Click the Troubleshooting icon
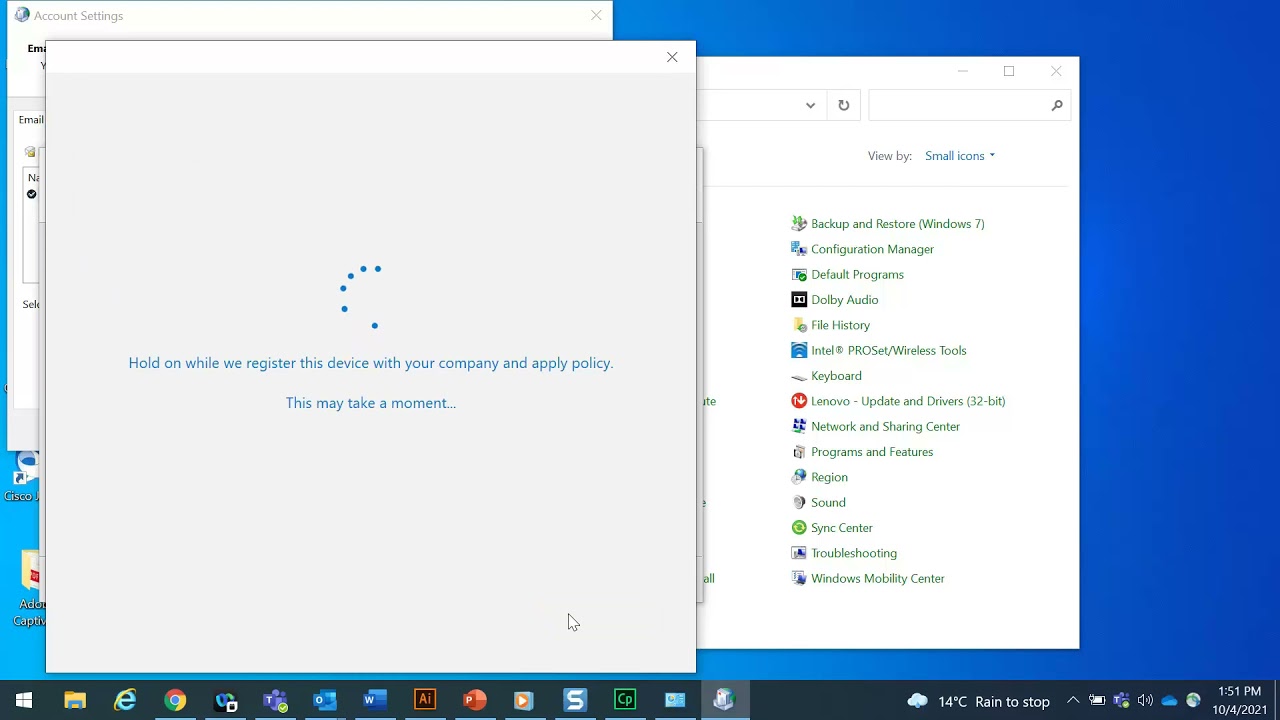1280x720 pixels. (798, 553)
